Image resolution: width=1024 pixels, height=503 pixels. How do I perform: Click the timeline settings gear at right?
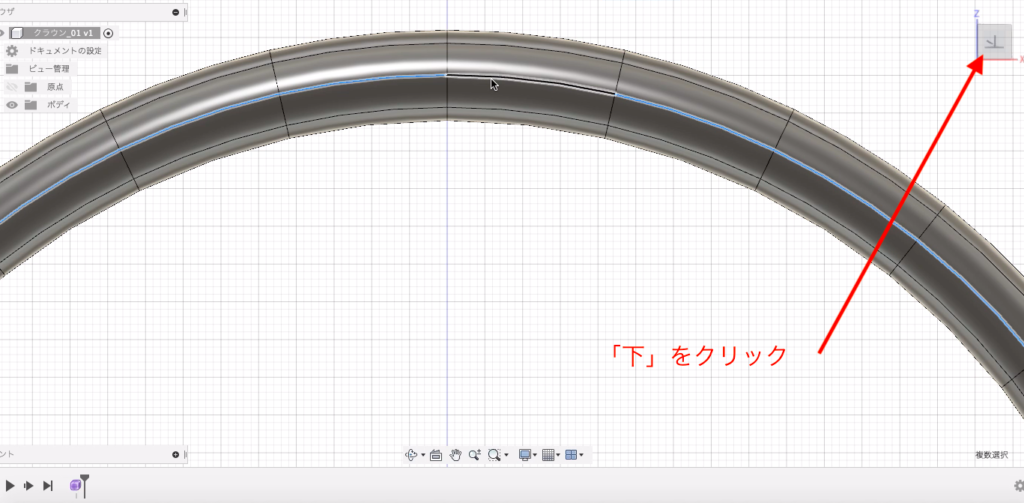point(1019,485)
